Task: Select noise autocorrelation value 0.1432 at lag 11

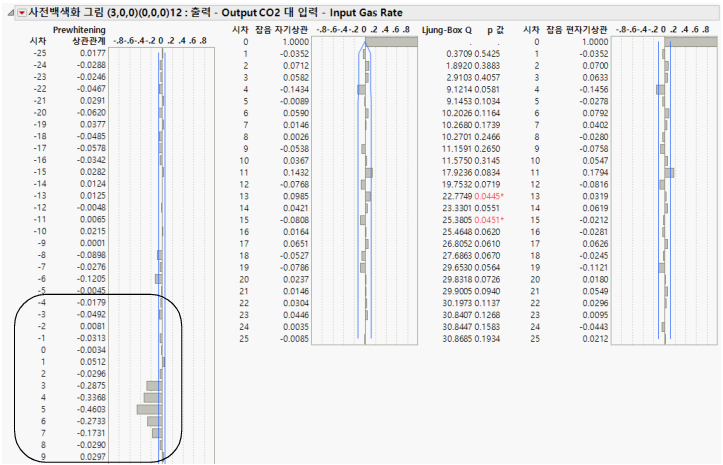Action: [x=296, y=173]
